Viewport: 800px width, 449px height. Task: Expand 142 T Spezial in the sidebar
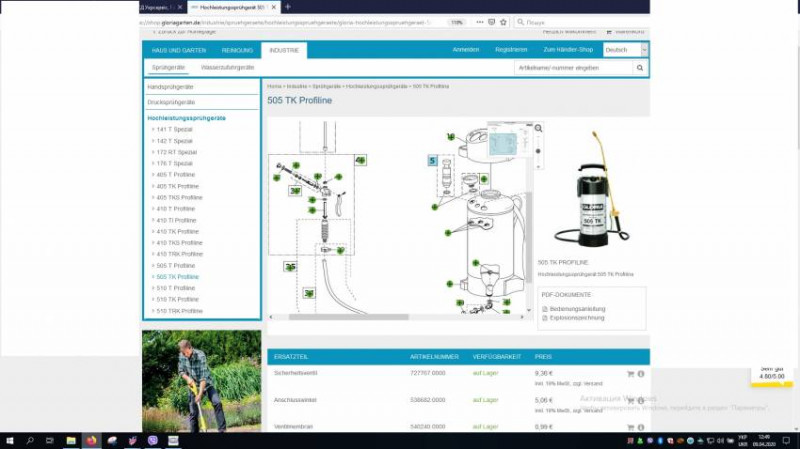[174, 141]
